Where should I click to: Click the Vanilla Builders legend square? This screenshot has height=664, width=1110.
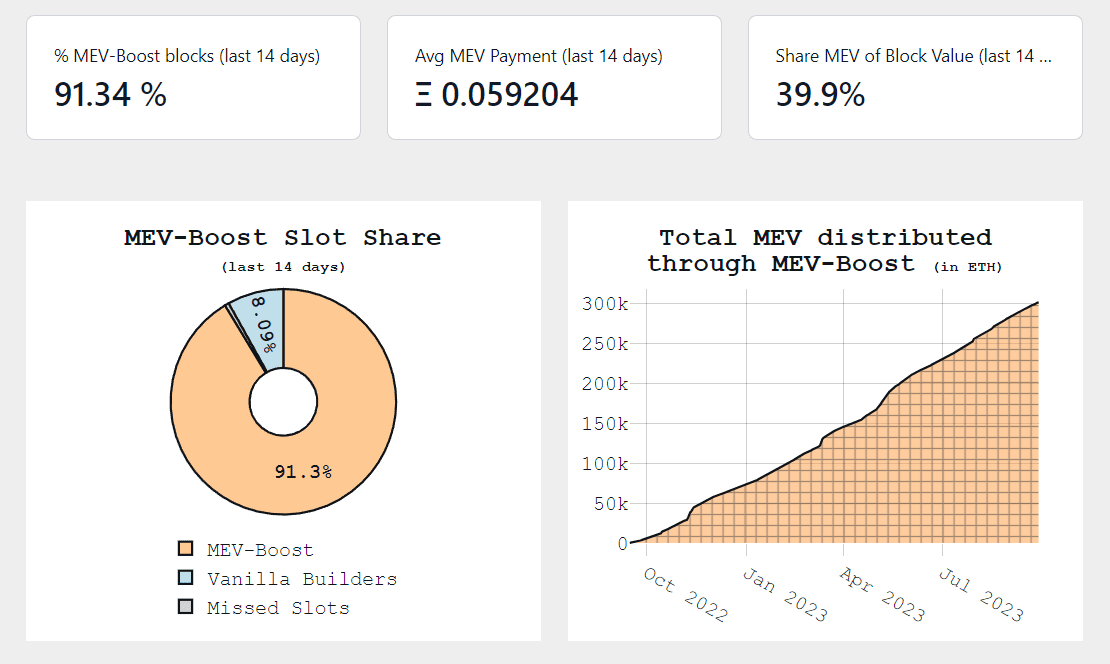[186, 577]
